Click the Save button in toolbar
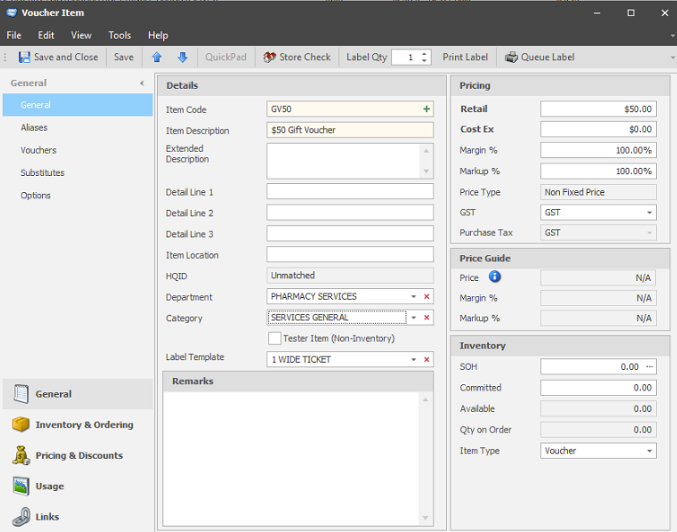This screenshot has height=532, width=677. (x=124, y=57)
